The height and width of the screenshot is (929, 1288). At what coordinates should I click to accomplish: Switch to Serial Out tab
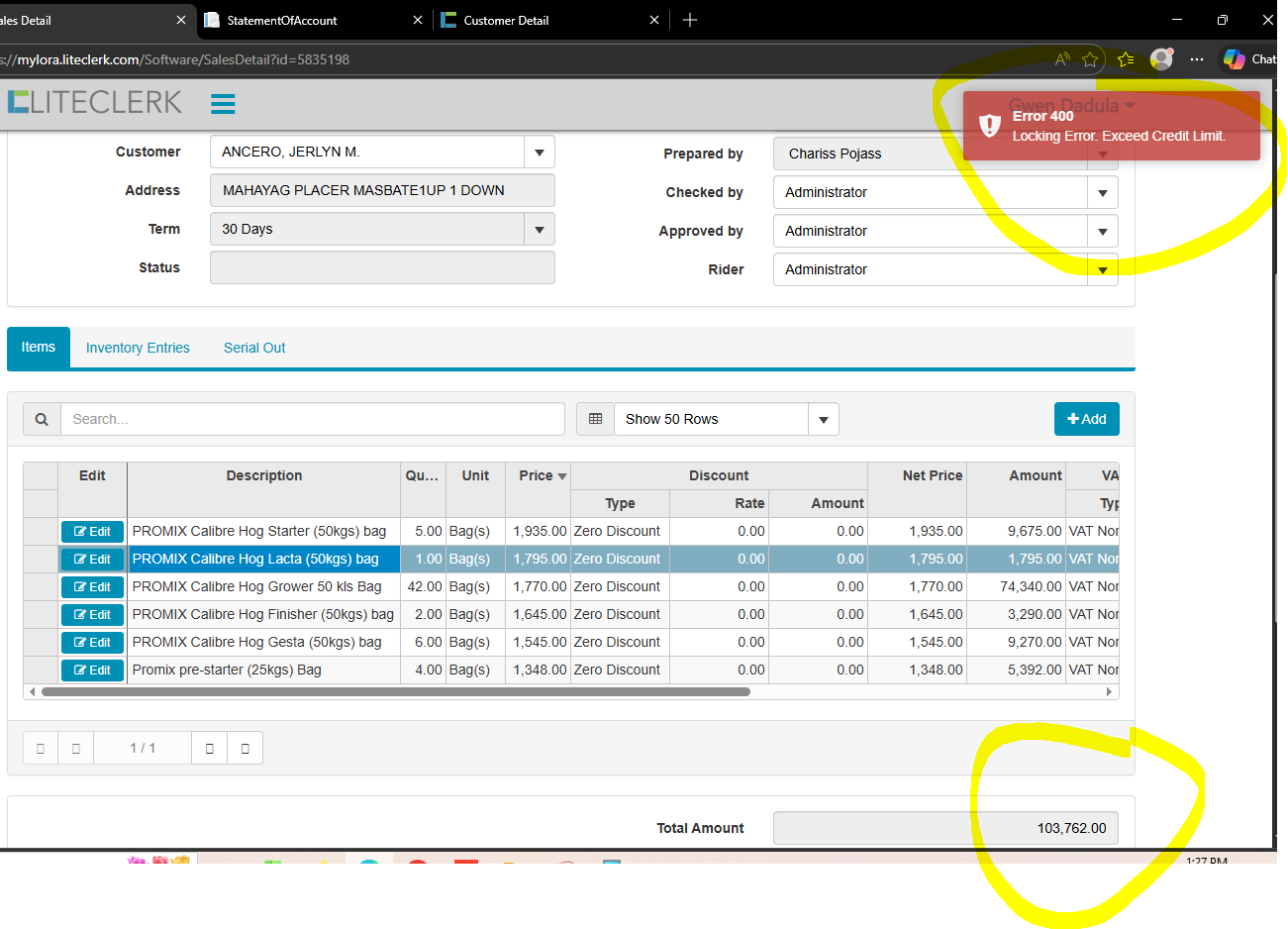pos(254,348)
